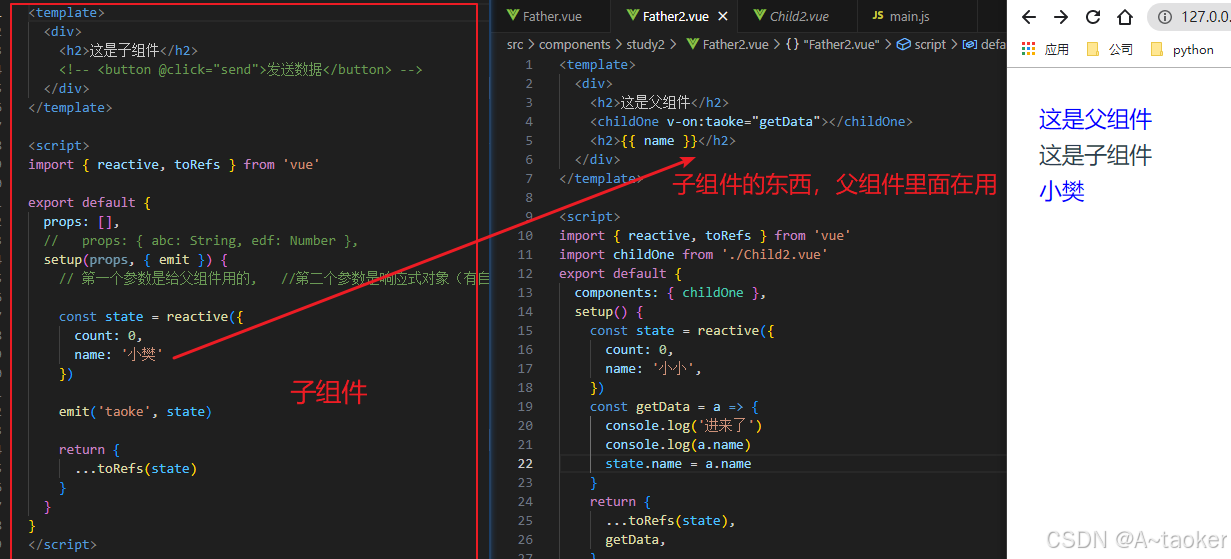The image size is (1231, 559).
Task: Click the 这是父组件 heading on the page
Action: pos(1095,119)
